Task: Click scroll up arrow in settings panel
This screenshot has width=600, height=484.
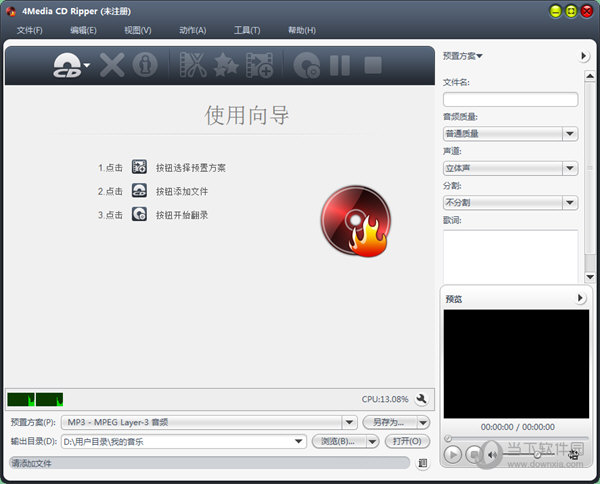Action: pos(590,76)
